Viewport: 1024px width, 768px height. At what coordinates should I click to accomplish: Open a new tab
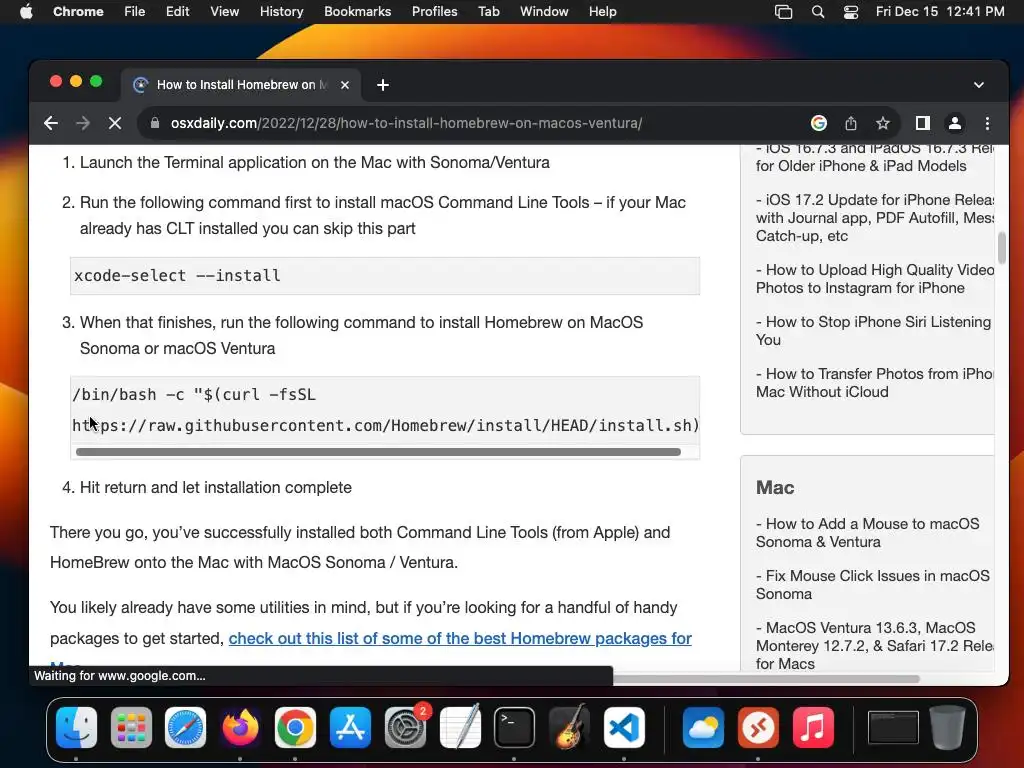point(383,85)
